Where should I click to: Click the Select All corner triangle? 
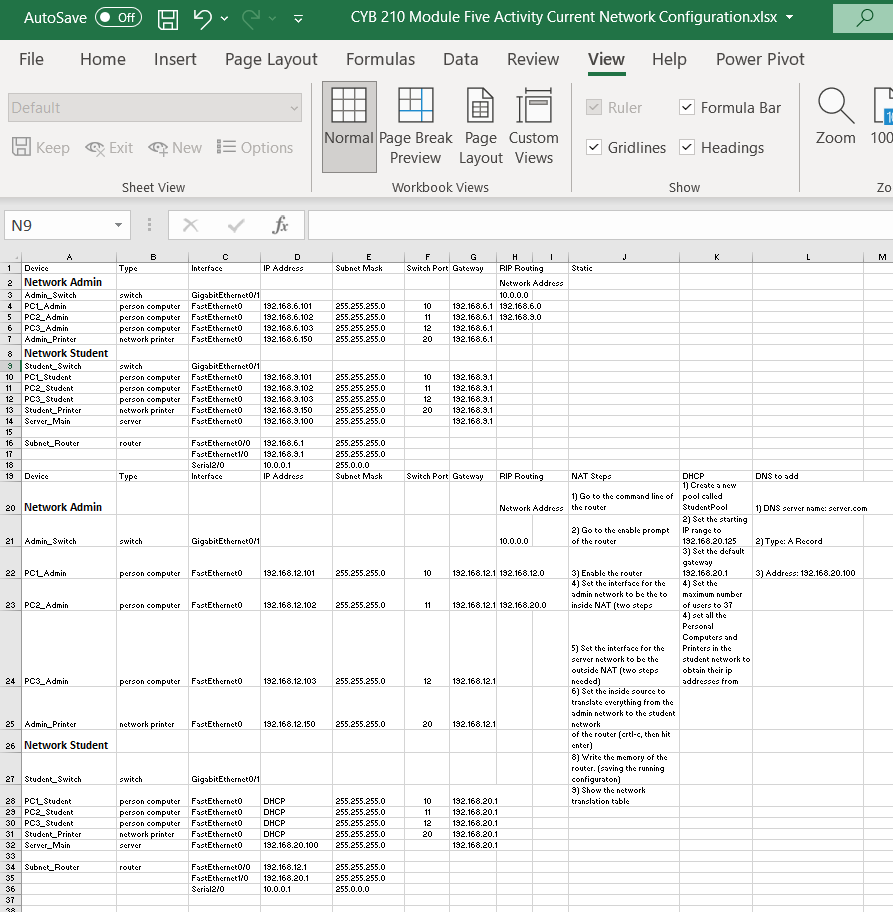(10, 257)
